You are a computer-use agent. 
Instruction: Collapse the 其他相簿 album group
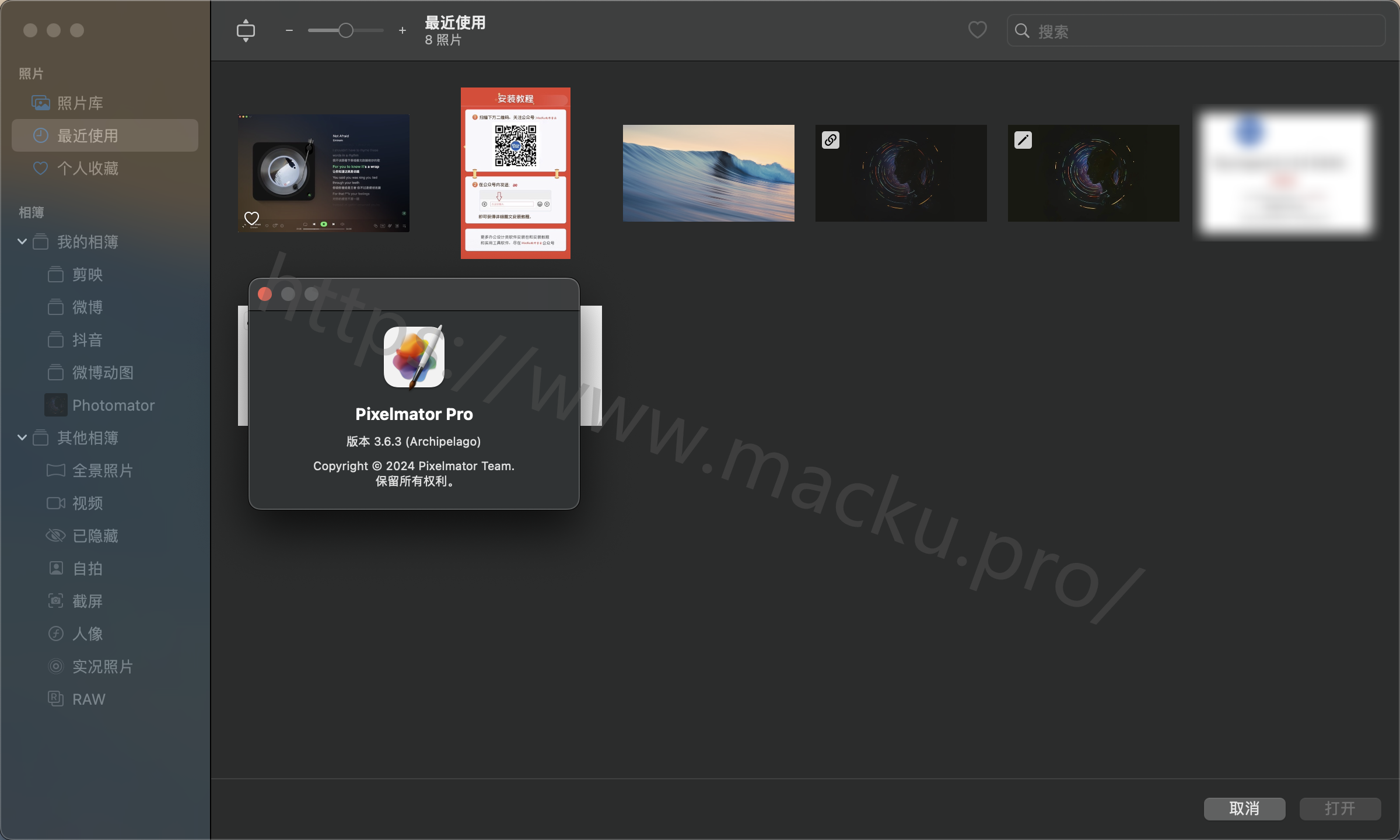pyautogui.click(x=22, y=437)
